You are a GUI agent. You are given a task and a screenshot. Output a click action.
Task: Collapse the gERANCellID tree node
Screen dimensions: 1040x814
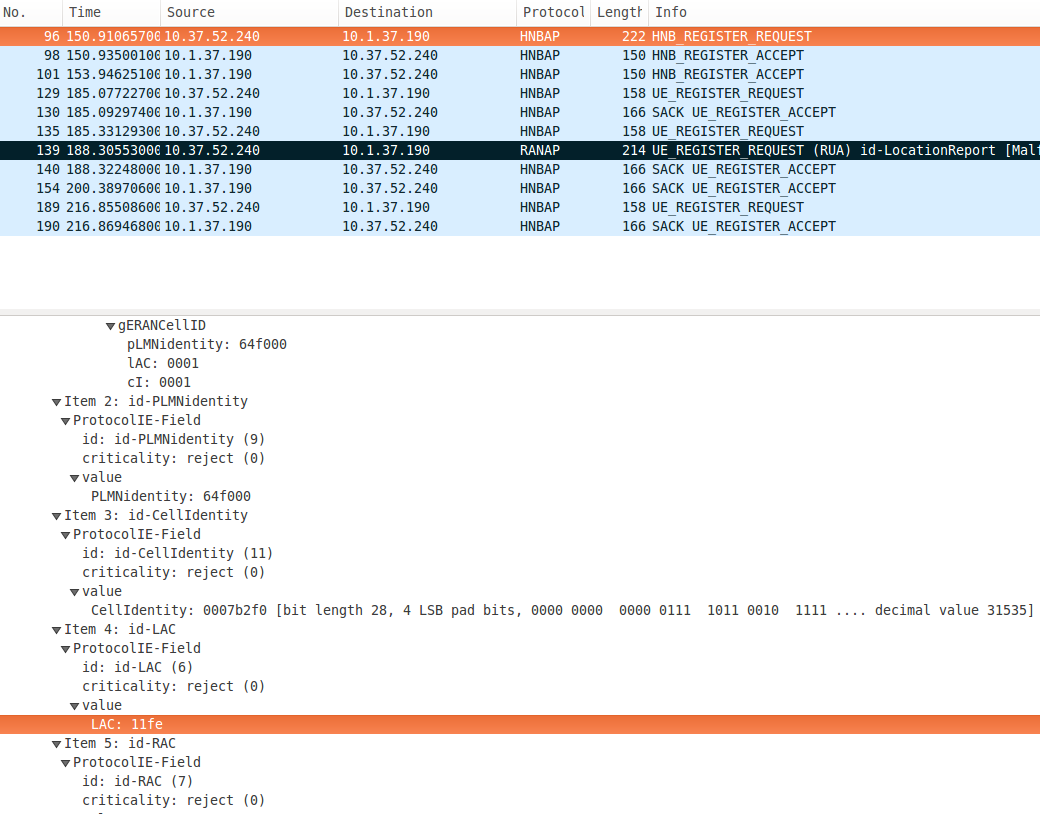click(x=111, y=326)
